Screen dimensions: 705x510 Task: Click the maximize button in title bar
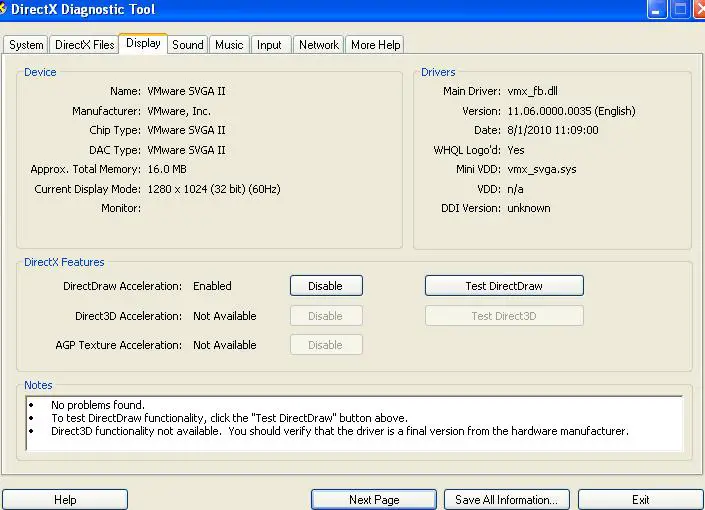680,9
